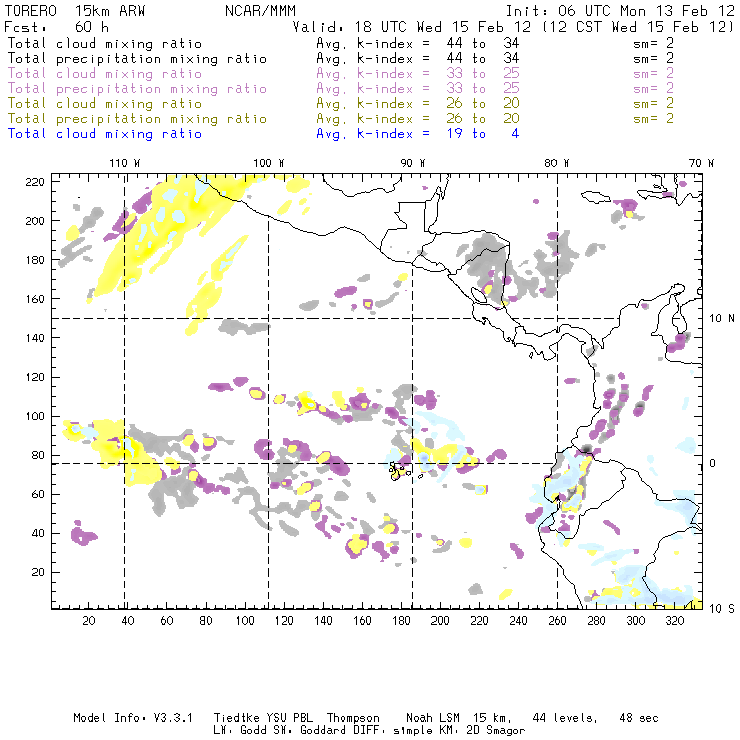The height and width of the screenshot is (740, 740).
Task: Select the blue "Total cloud mixing ratio" legend label
Action: pos(105,134)
